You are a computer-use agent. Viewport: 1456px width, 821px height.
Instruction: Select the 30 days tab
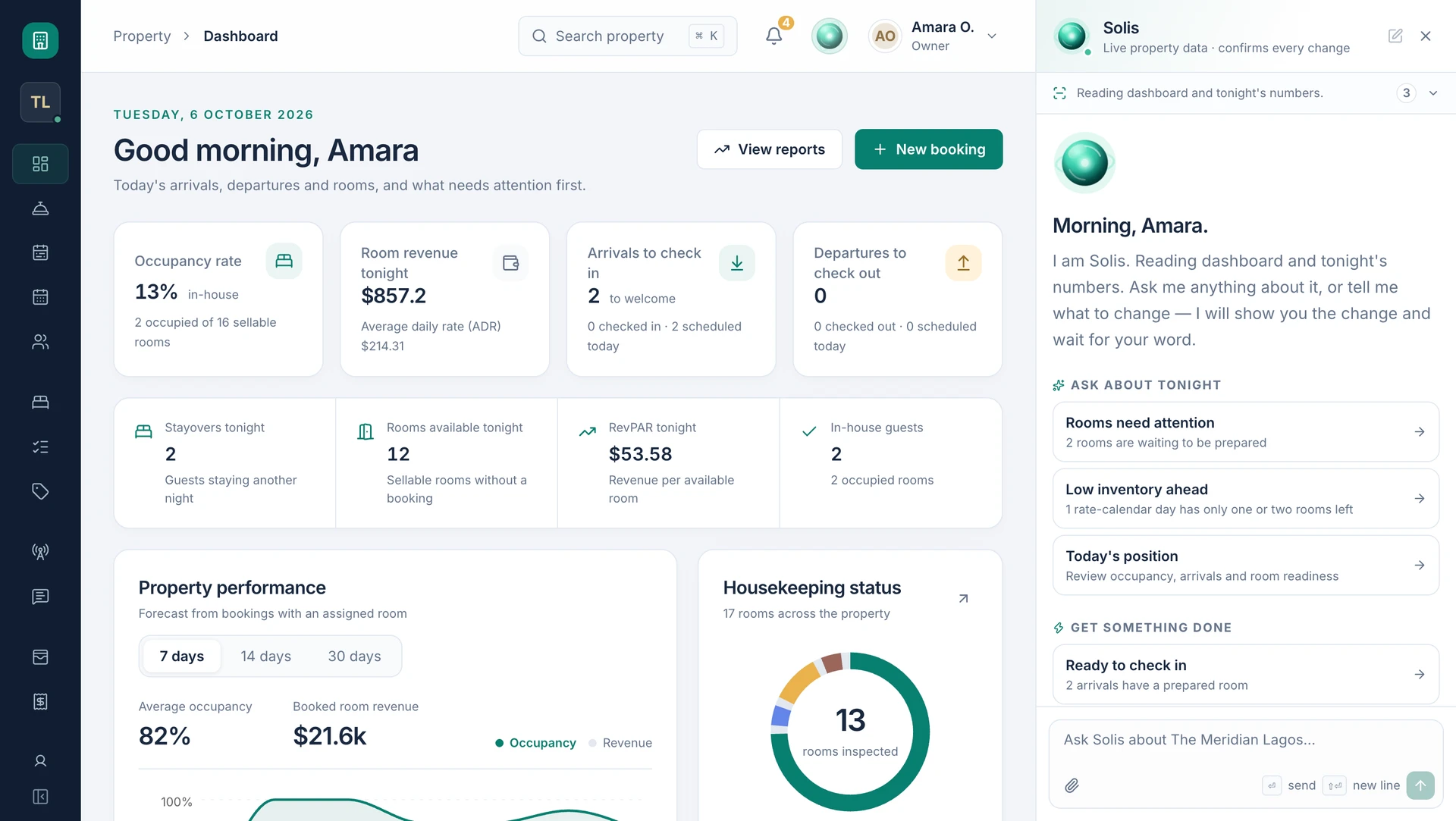click(x=354, y=656)
